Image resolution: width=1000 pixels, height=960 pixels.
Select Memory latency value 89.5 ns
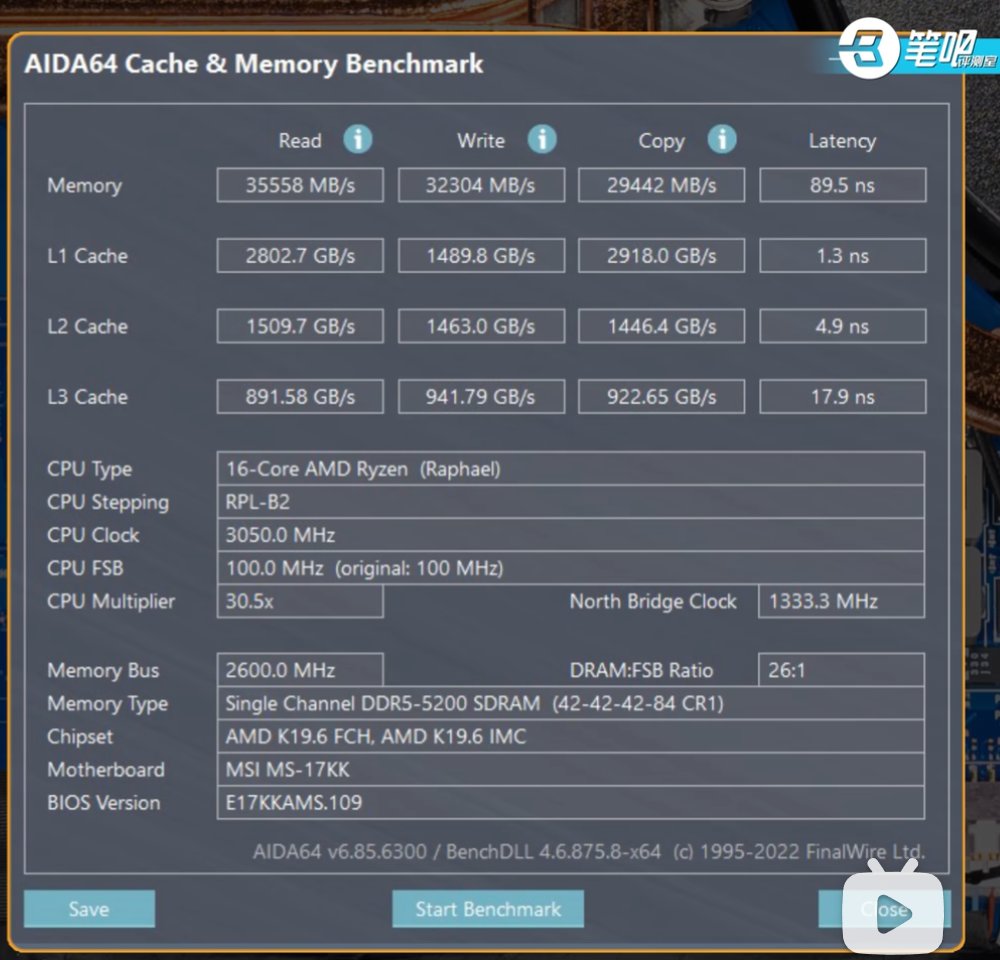point(842,185)
